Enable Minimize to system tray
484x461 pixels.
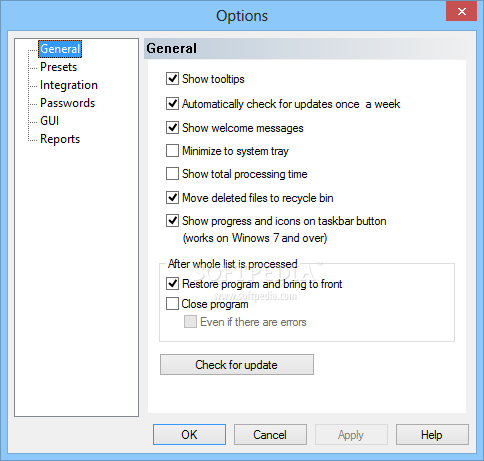tap(172, 151)
